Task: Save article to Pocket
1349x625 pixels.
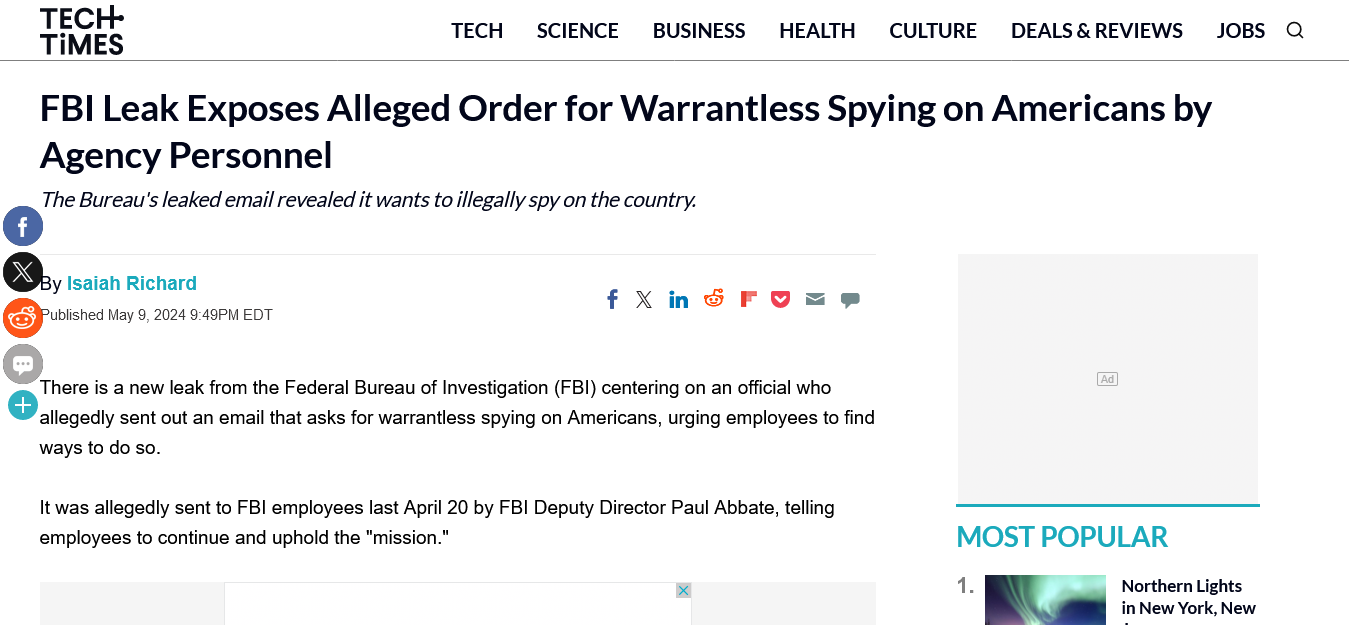Action: (781, 299)
